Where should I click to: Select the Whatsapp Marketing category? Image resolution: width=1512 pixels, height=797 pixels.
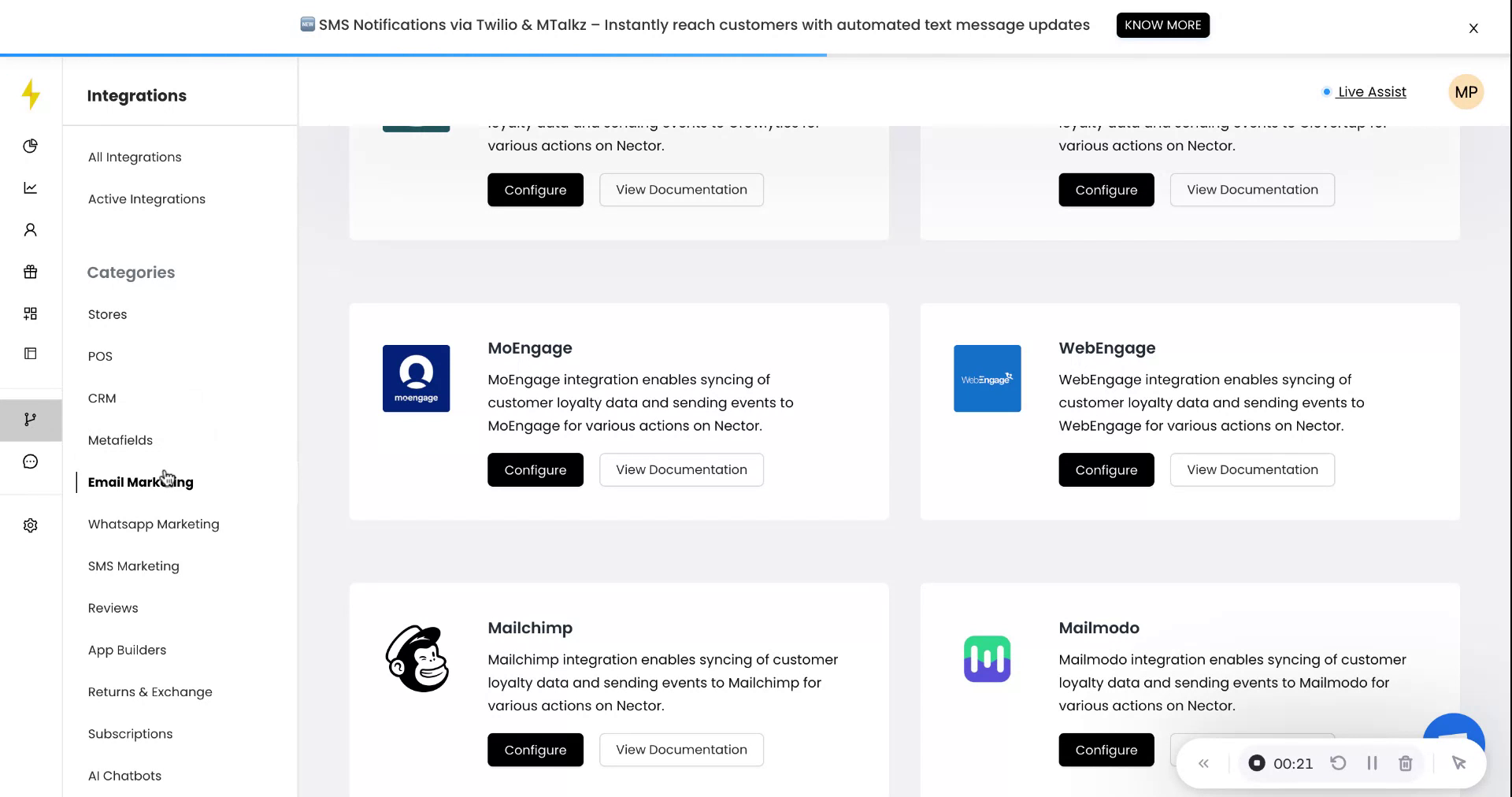click(154, 524)
